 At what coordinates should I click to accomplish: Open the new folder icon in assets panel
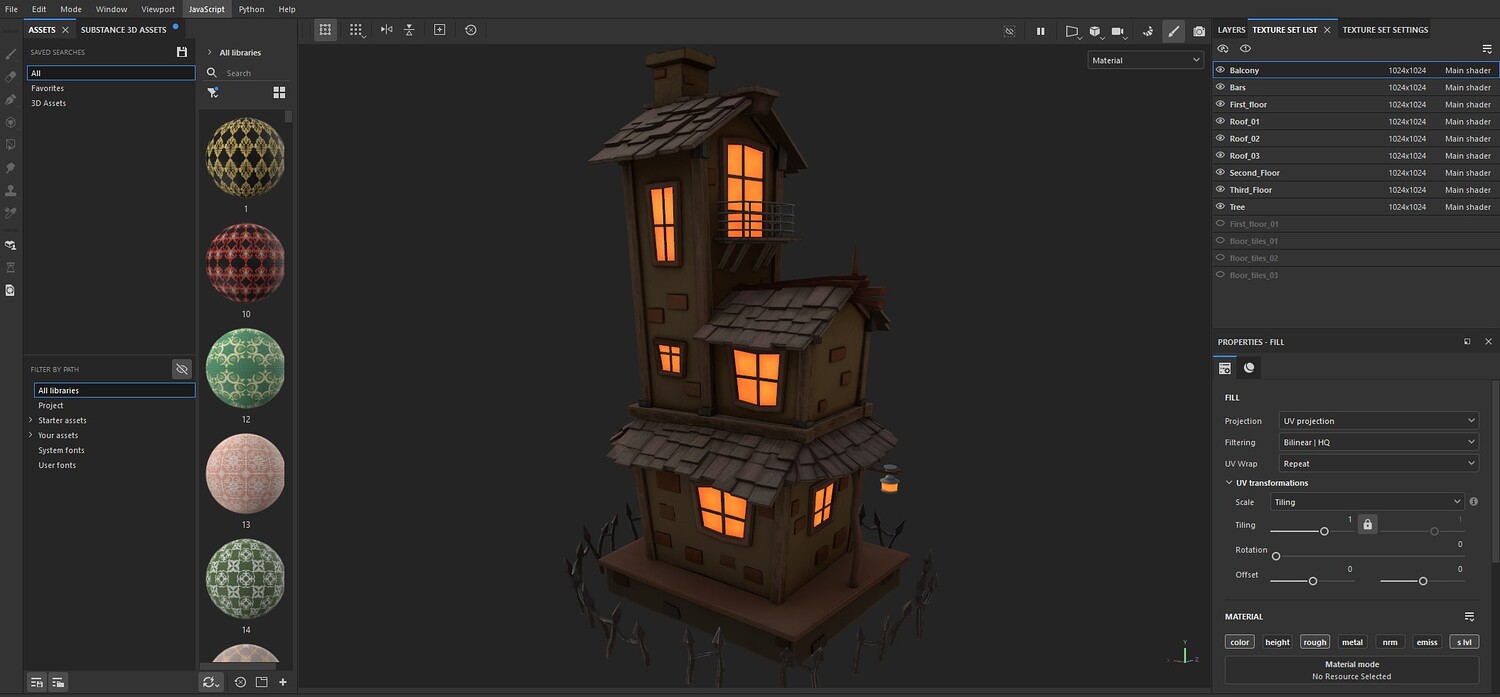pyautogui.click(x=261, y=682)
